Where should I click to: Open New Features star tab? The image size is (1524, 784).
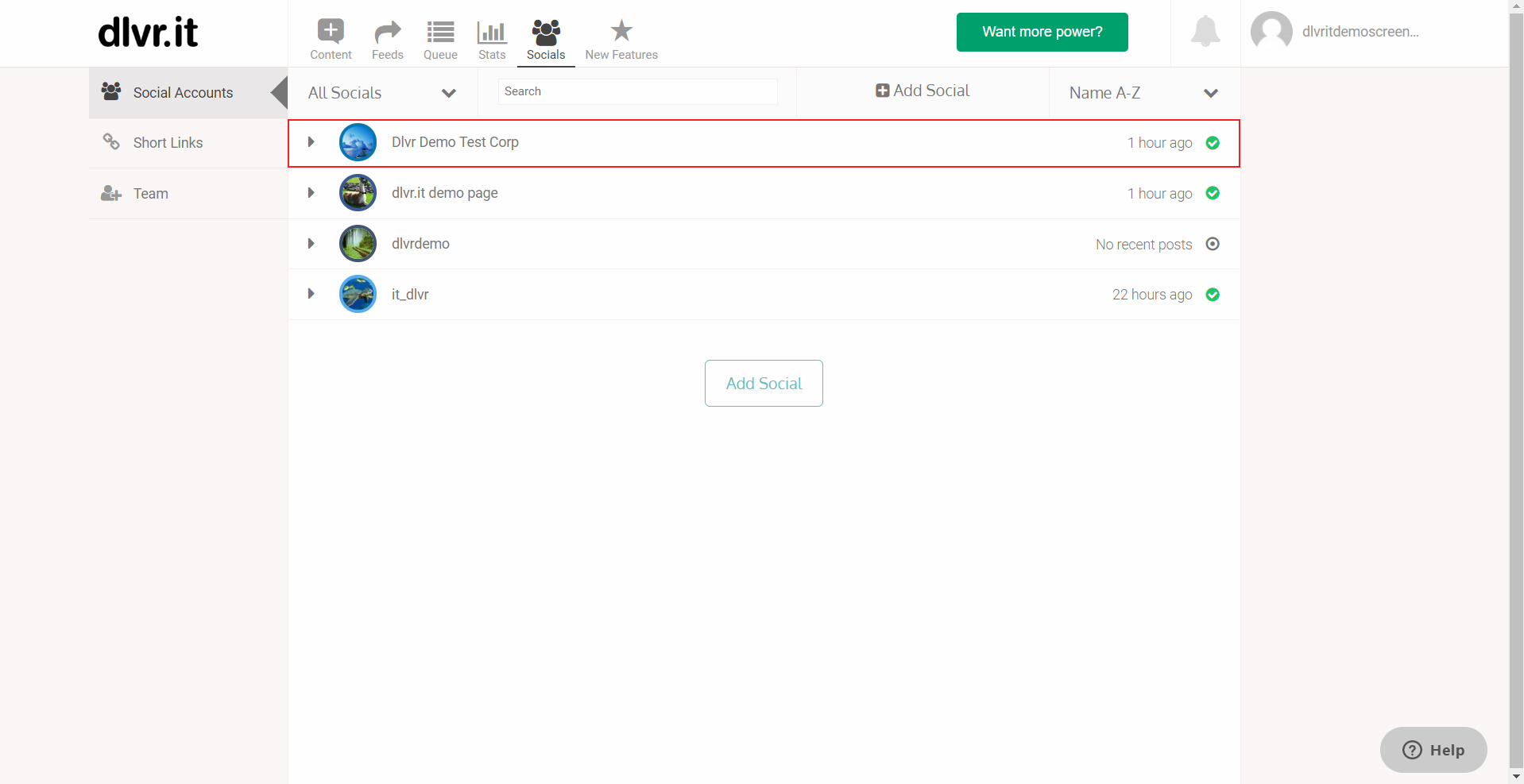(621, 40)
